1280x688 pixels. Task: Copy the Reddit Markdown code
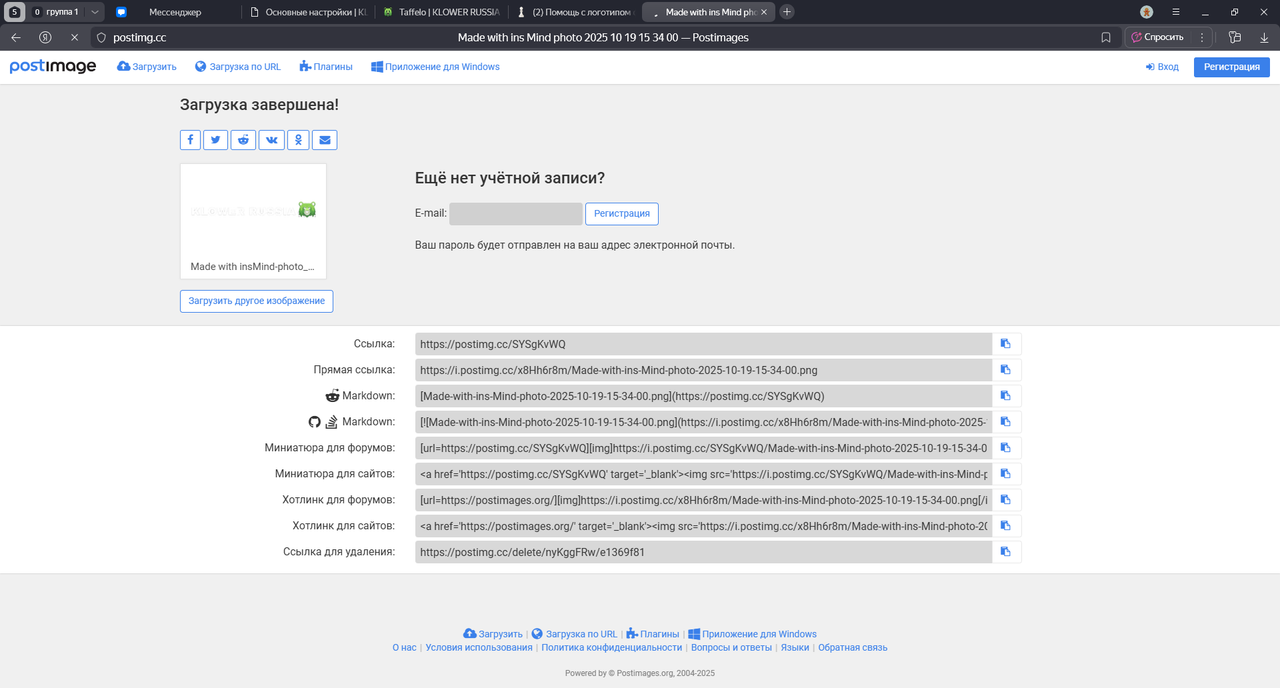[x=1006, y=396]
